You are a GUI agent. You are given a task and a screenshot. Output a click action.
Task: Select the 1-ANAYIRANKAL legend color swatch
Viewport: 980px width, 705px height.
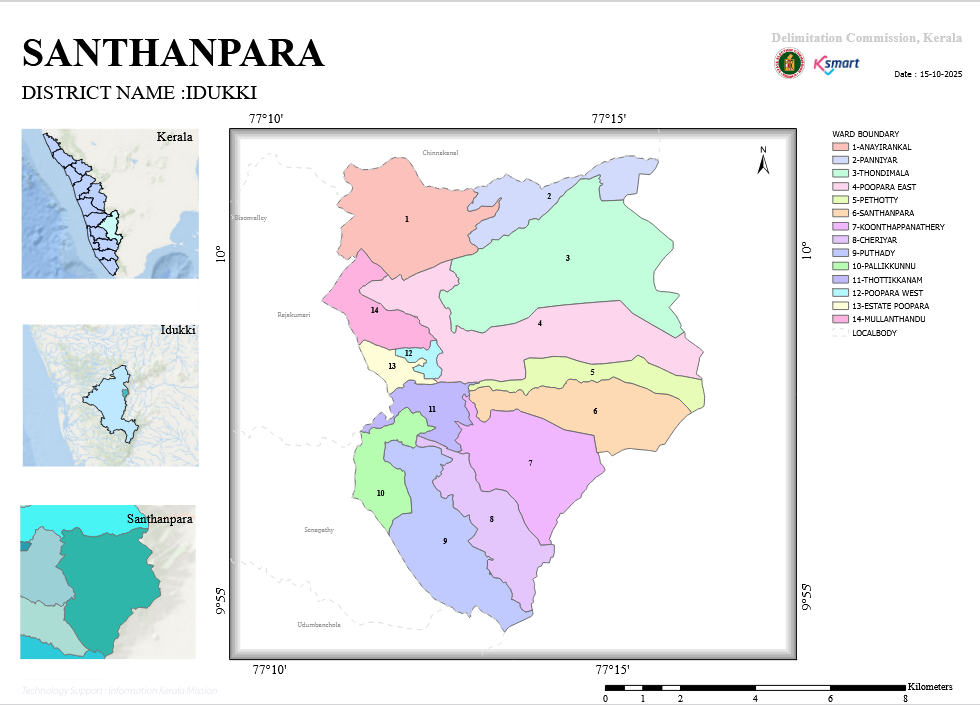click(840, 147)
